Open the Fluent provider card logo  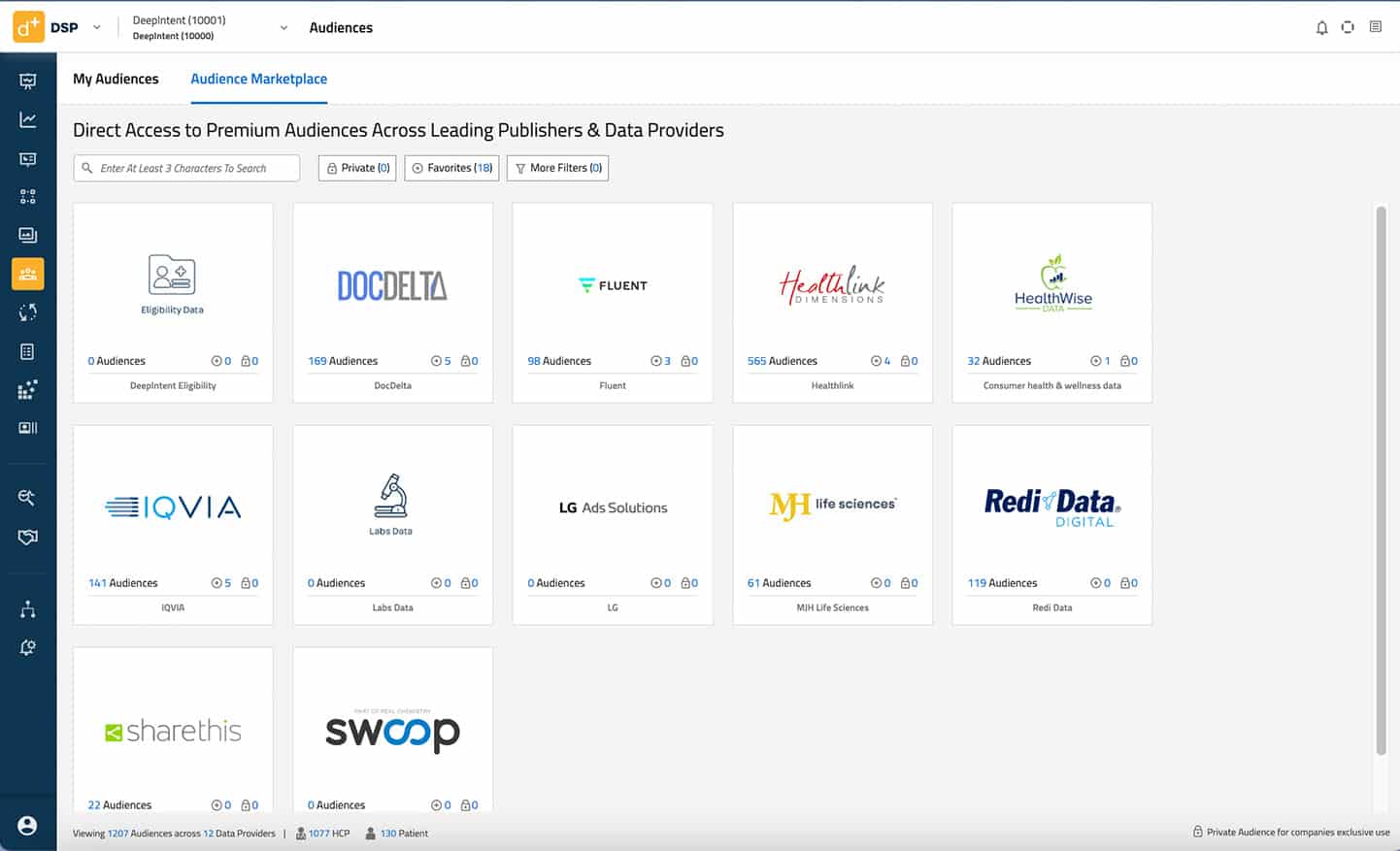pos(613,285)
